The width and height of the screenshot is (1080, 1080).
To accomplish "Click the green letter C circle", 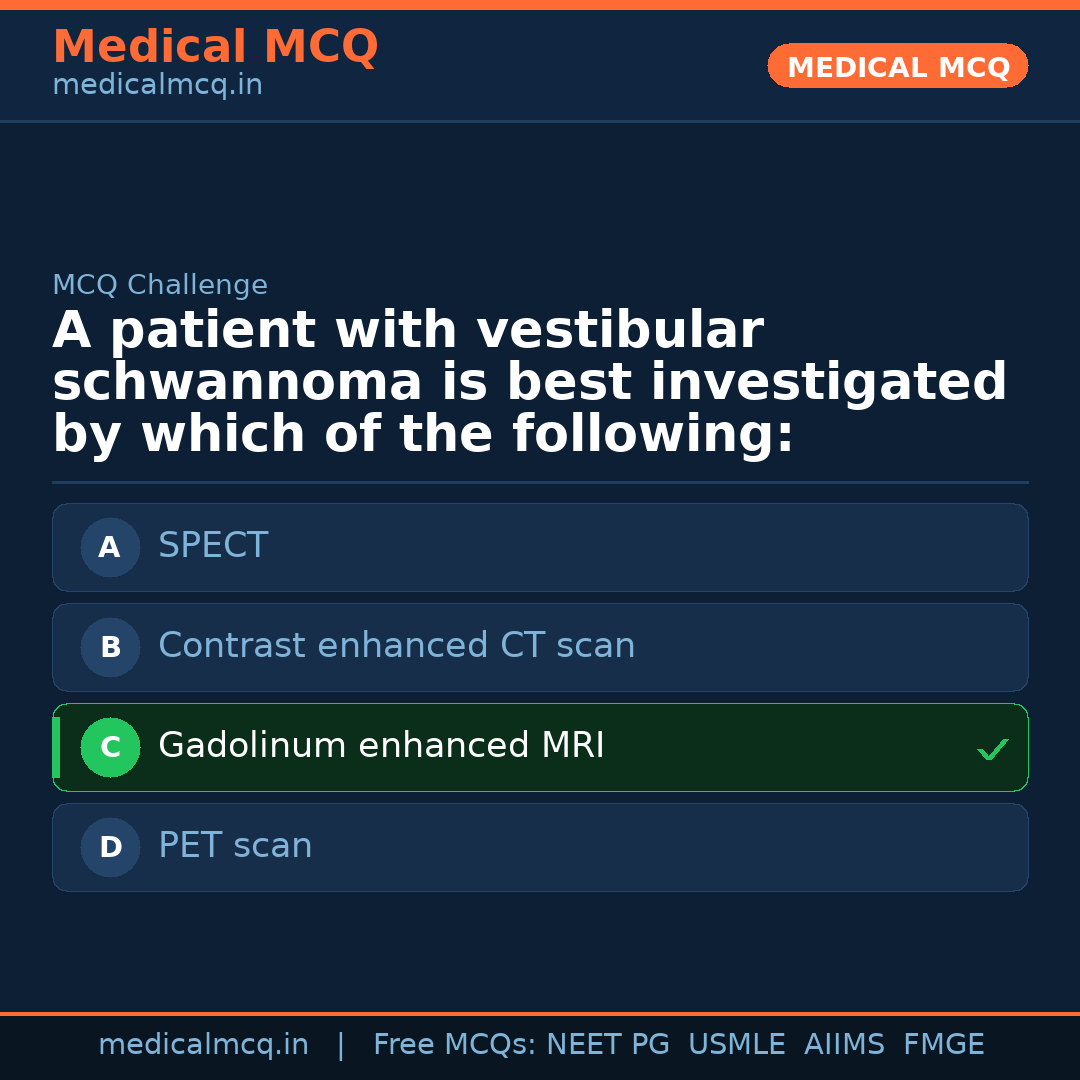I will tap(110, 747).
